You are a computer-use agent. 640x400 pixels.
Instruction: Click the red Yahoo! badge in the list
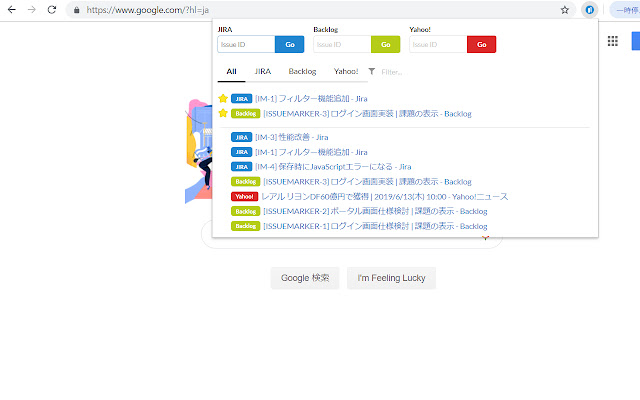pyautogui.click(x=244, y=197)
